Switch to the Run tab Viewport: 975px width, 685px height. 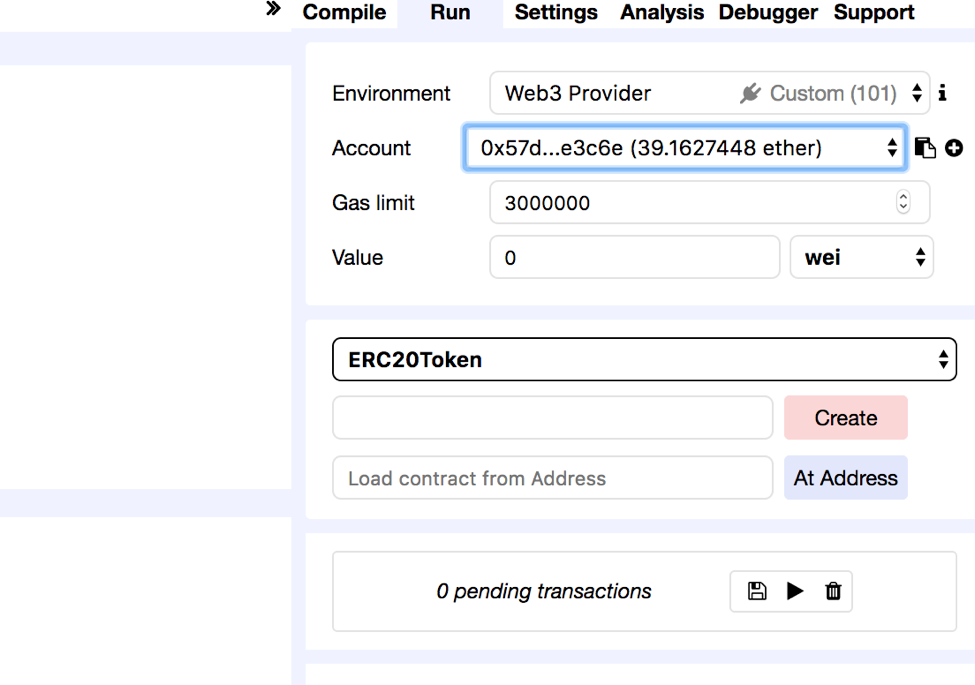(450, 12)
